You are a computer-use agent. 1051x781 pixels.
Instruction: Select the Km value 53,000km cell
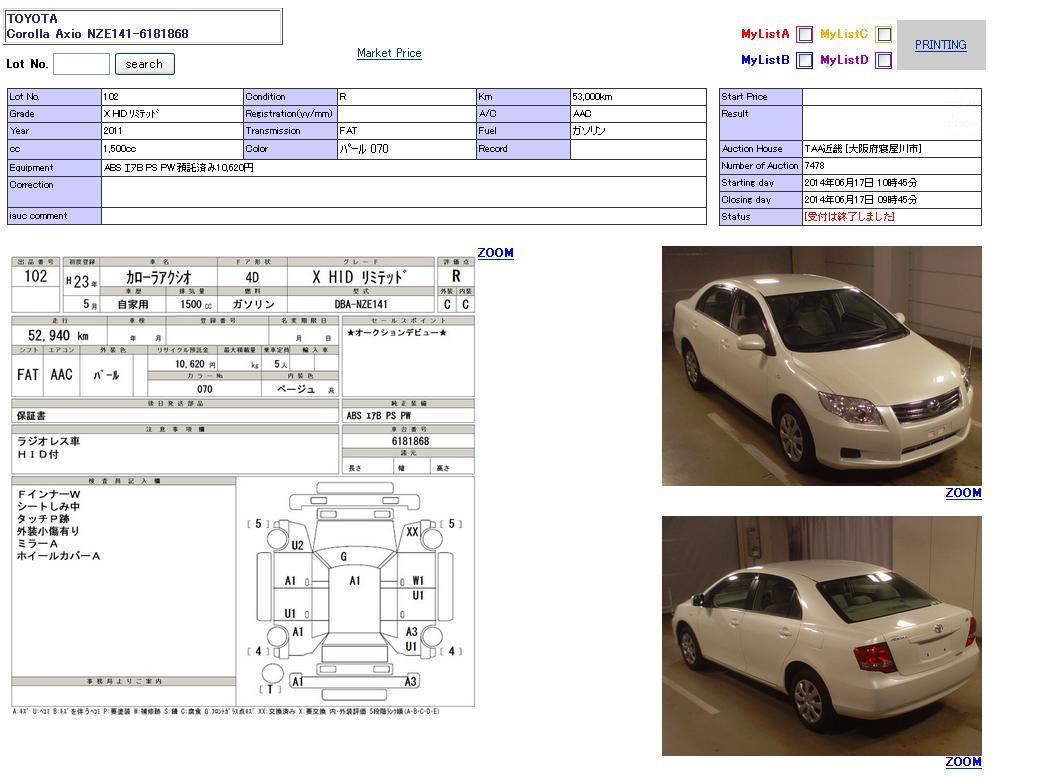[x=637, y=97]
